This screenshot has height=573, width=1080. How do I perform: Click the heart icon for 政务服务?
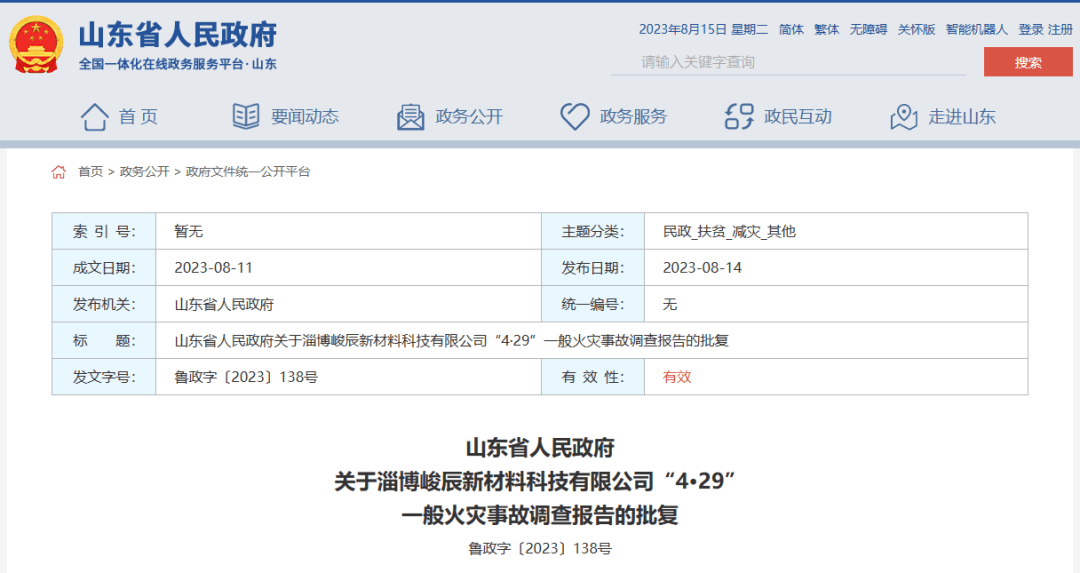pos(574,117)
